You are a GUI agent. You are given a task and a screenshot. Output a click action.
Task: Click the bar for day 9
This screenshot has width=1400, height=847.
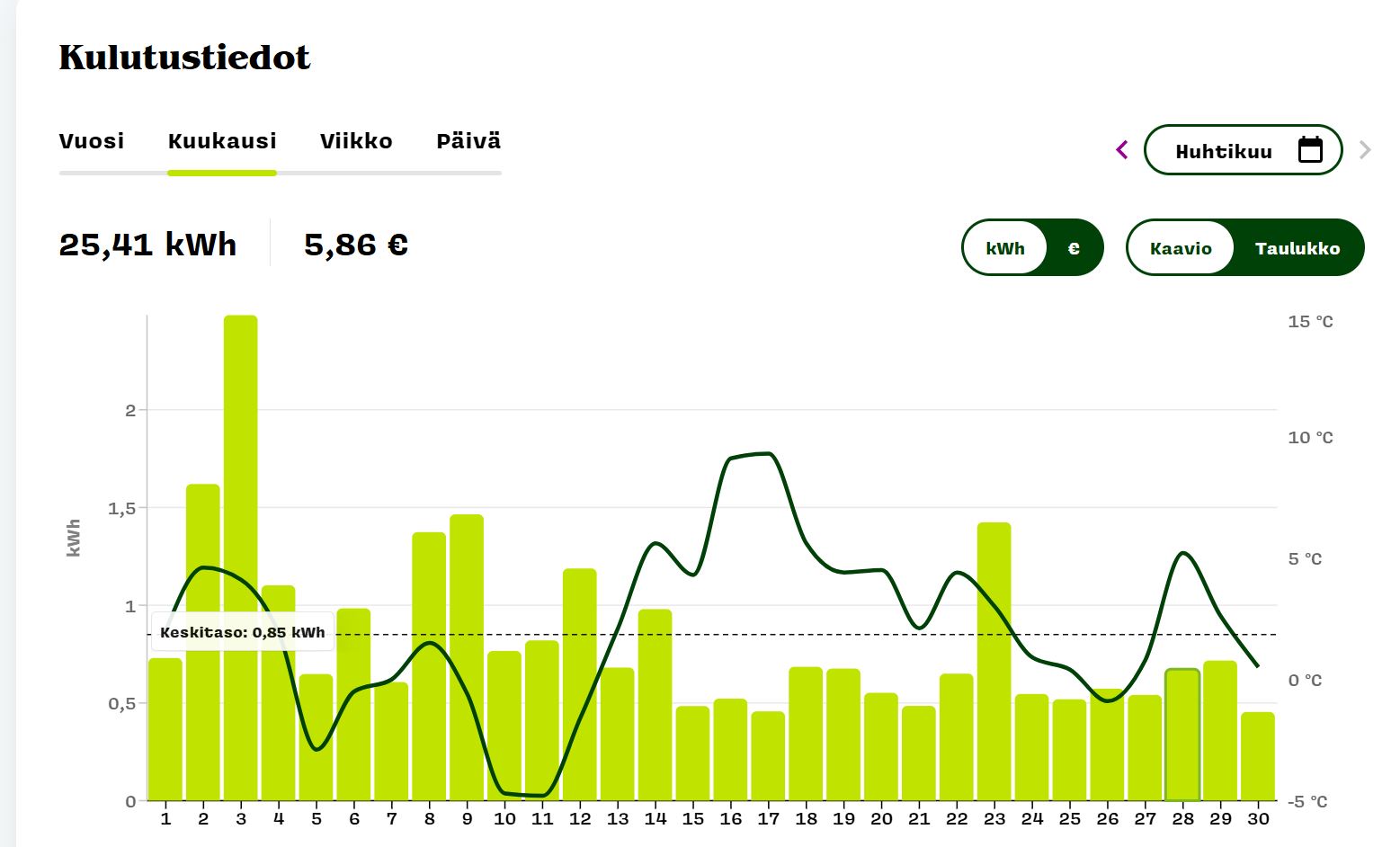(x=467, y=656)
